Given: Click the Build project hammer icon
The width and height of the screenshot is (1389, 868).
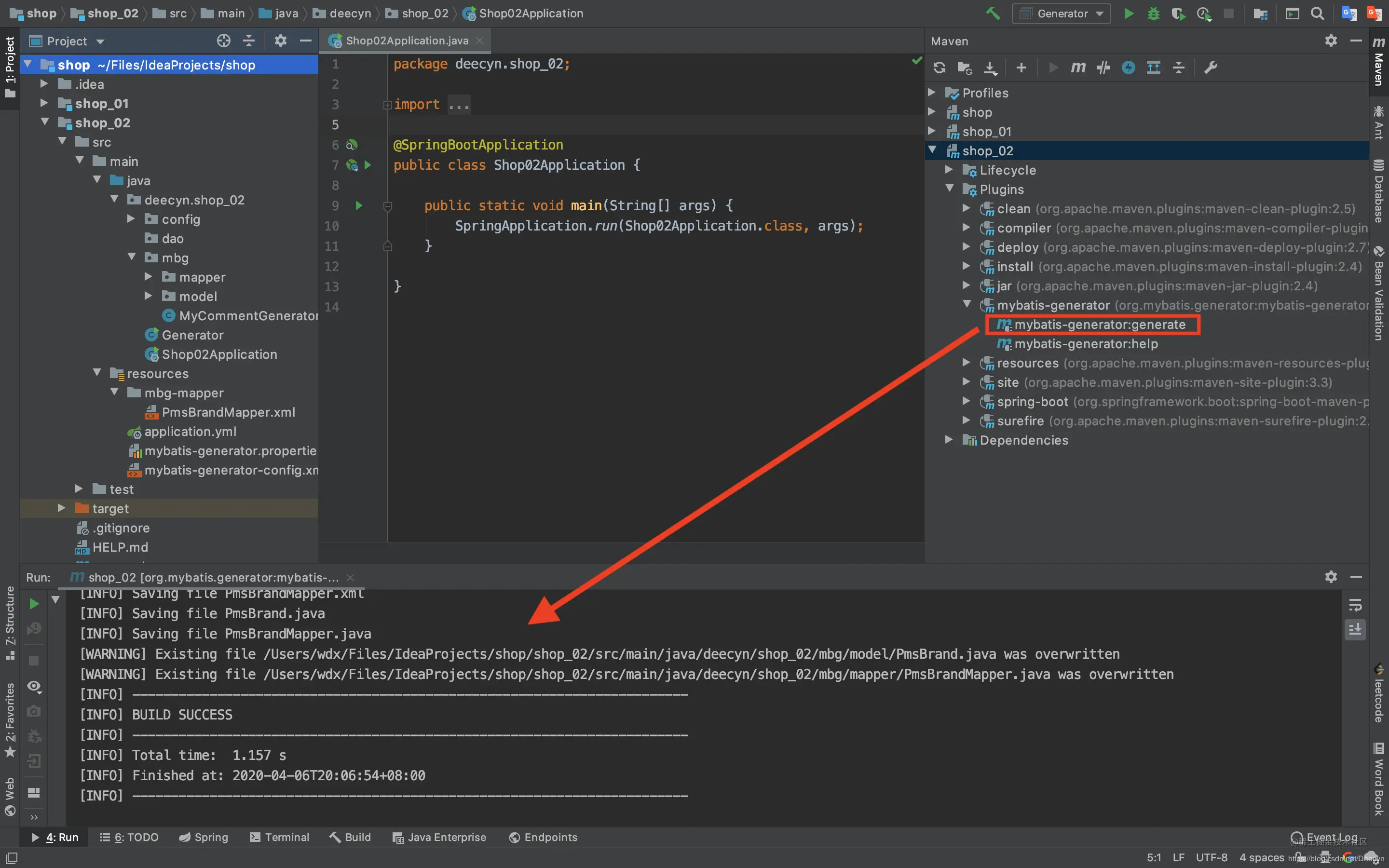Looking at the screenshot, I should (993, 14).
